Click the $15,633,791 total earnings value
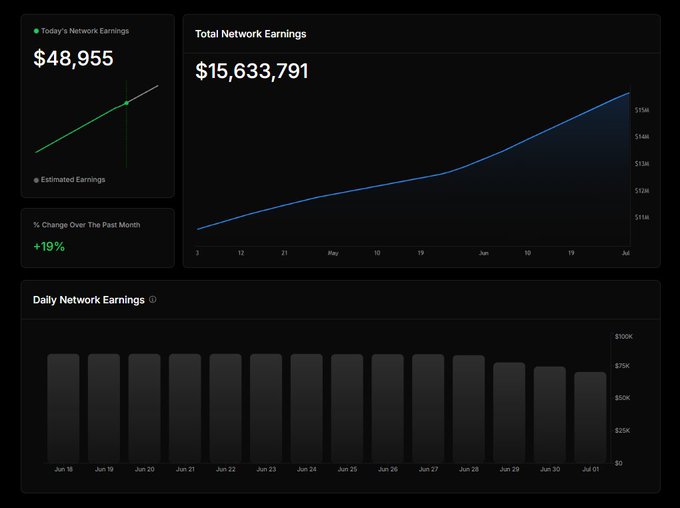 pyautogui.click(x=252, y=72)
